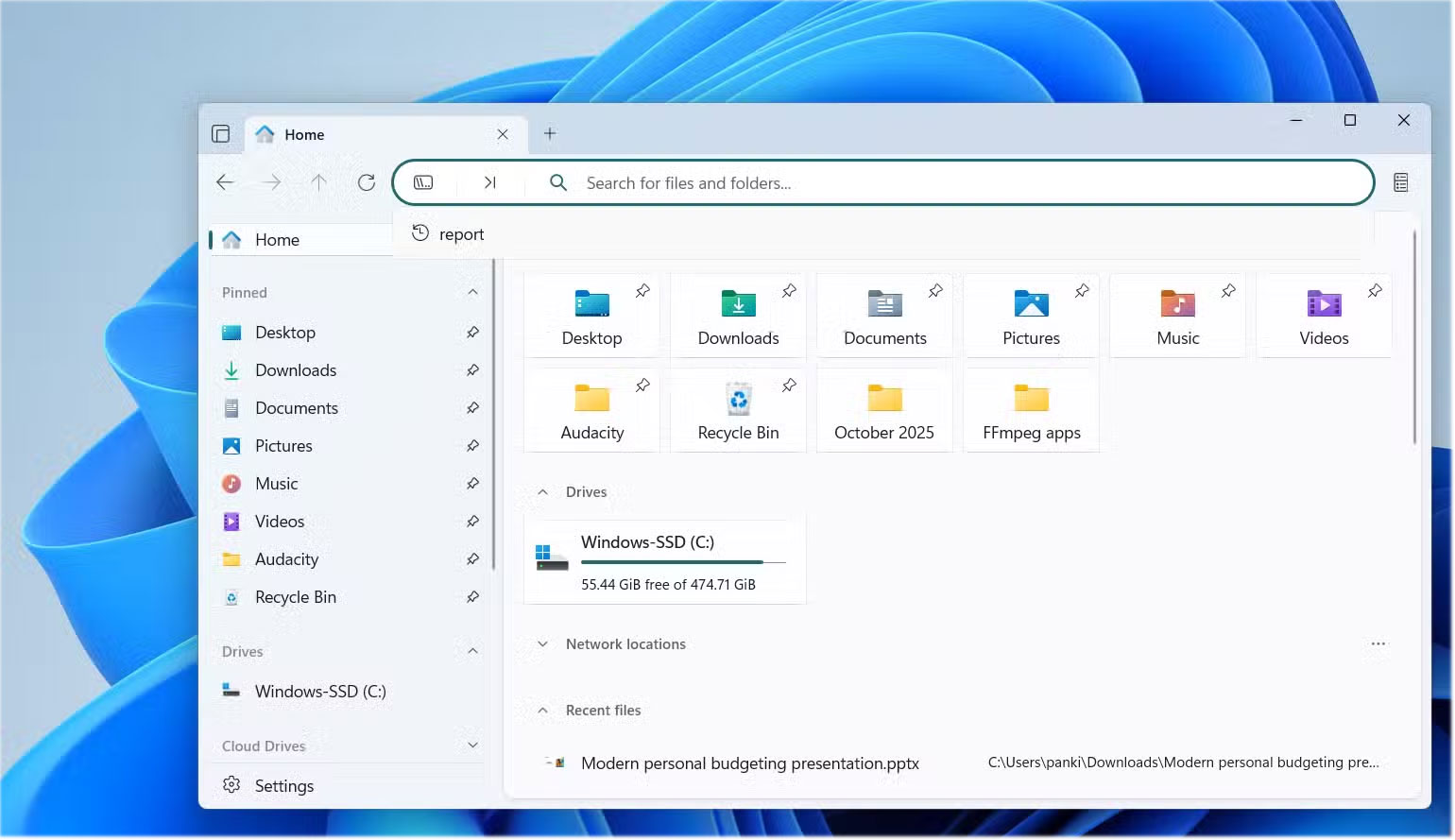Open the Network locations see-more menu
Viewport: 1455px width, 840px height.
coord(1378,643)
